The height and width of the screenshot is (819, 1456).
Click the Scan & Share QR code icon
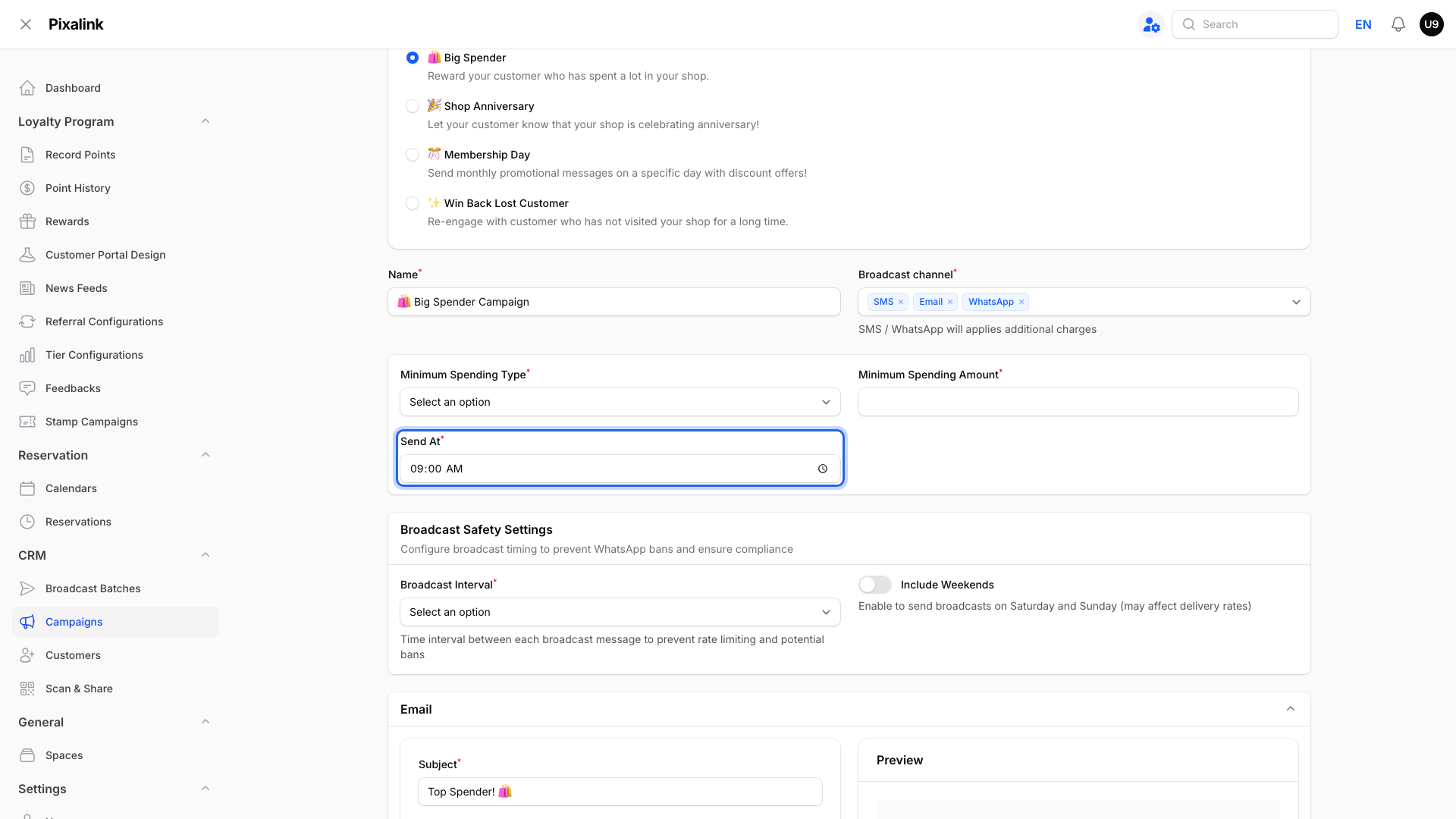pos(27,689)
